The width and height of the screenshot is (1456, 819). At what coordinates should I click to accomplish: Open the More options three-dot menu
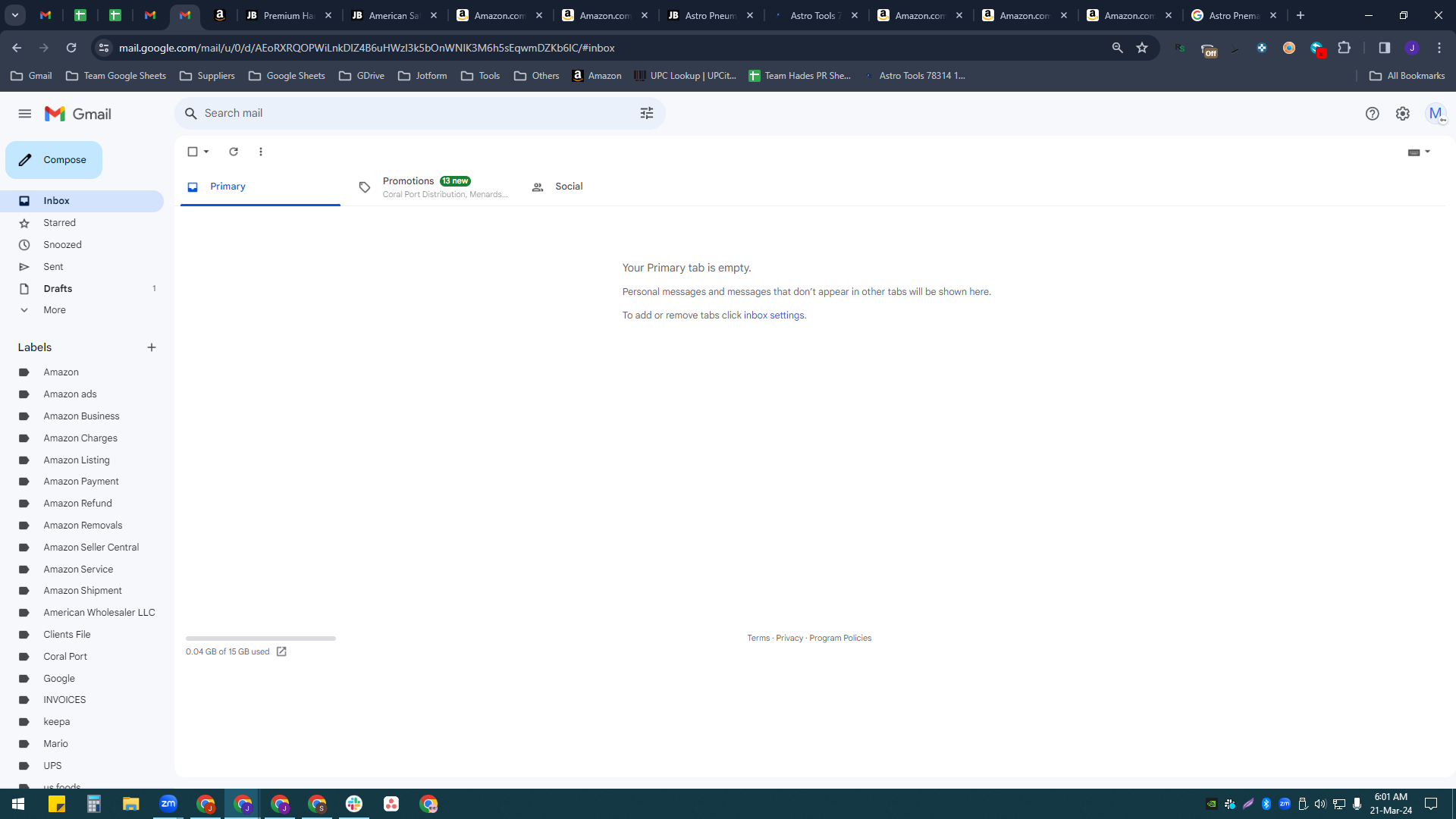click(x=261, y=152)
